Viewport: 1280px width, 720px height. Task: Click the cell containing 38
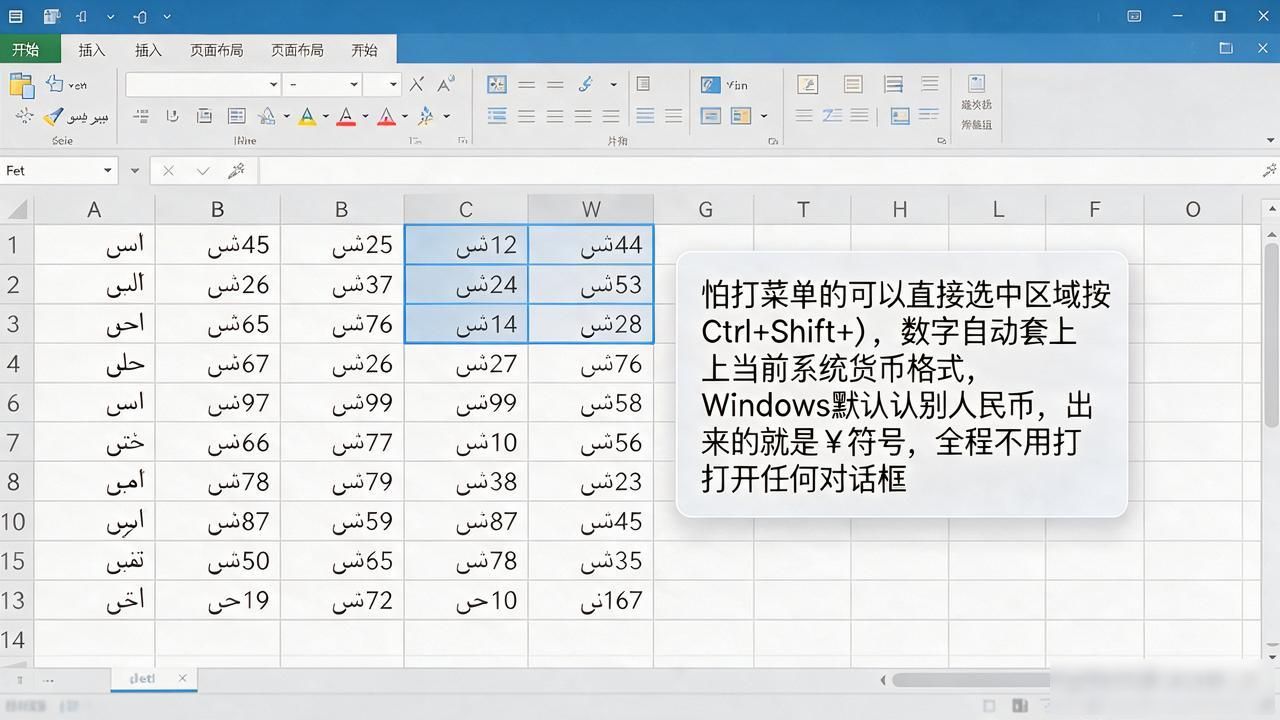[x=466, y=482]
